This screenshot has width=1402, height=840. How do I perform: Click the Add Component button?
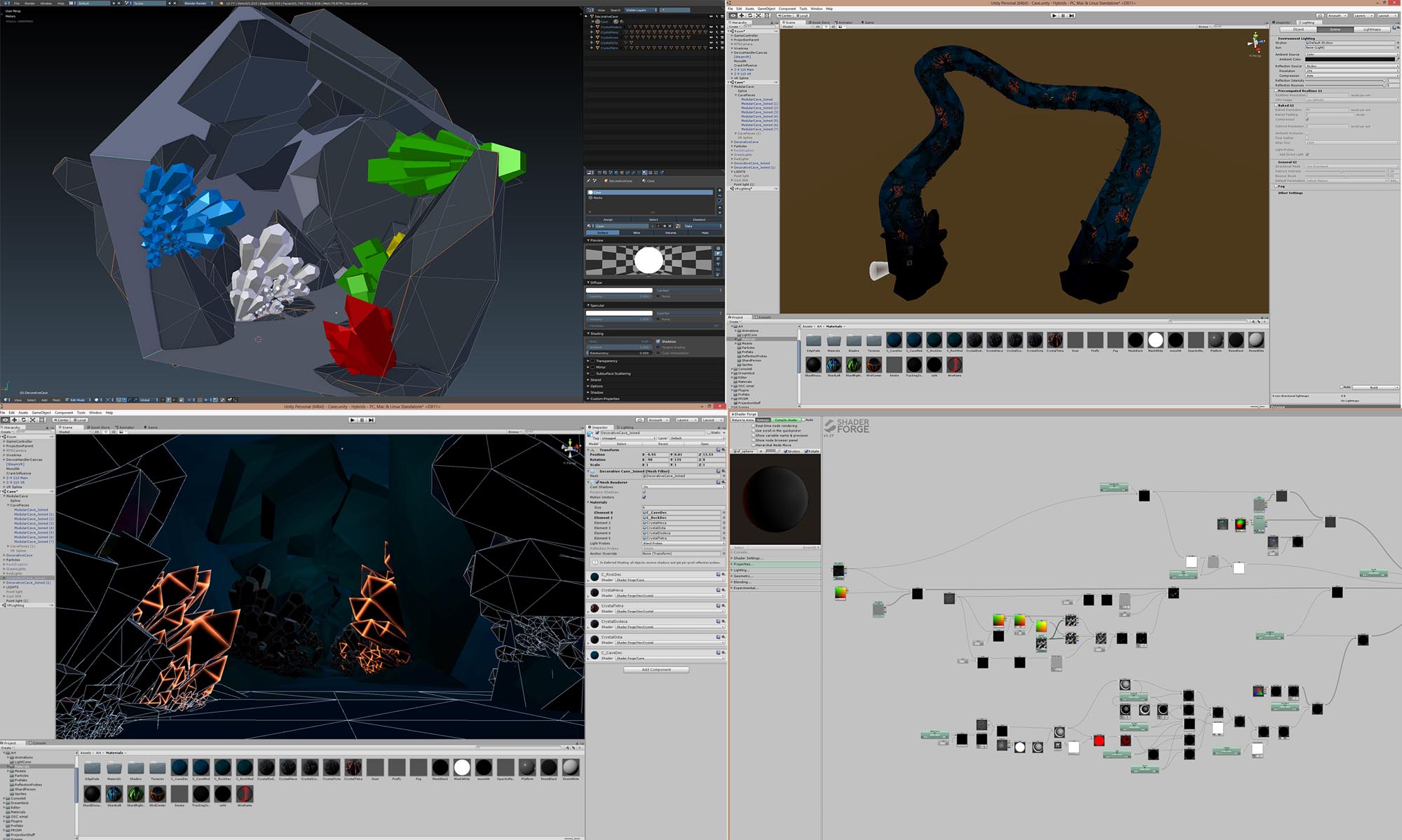[655, 670]
